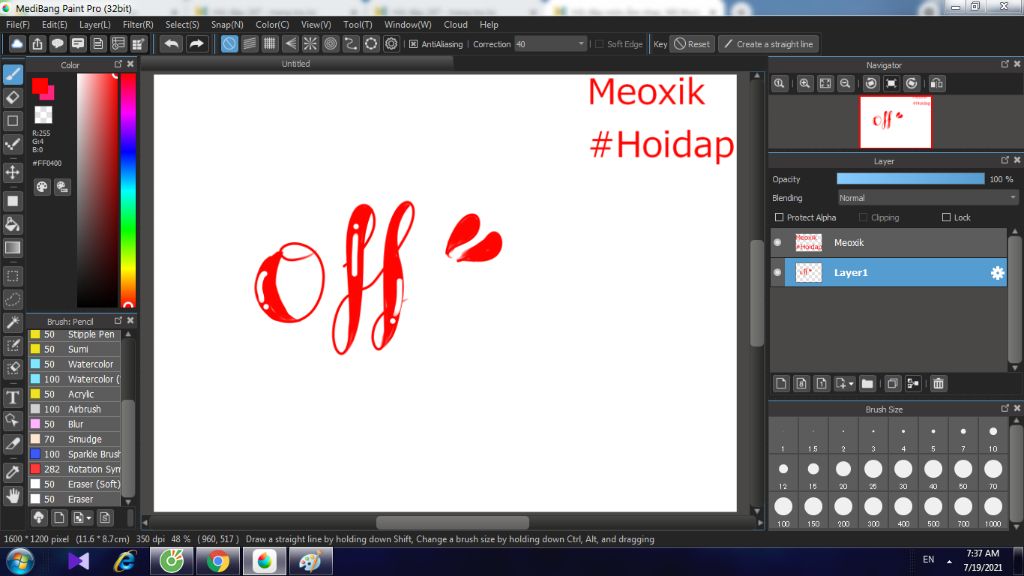This screenshot has height=576, width=1024.
Task: Open the Window menu
Action: (408, 24)
